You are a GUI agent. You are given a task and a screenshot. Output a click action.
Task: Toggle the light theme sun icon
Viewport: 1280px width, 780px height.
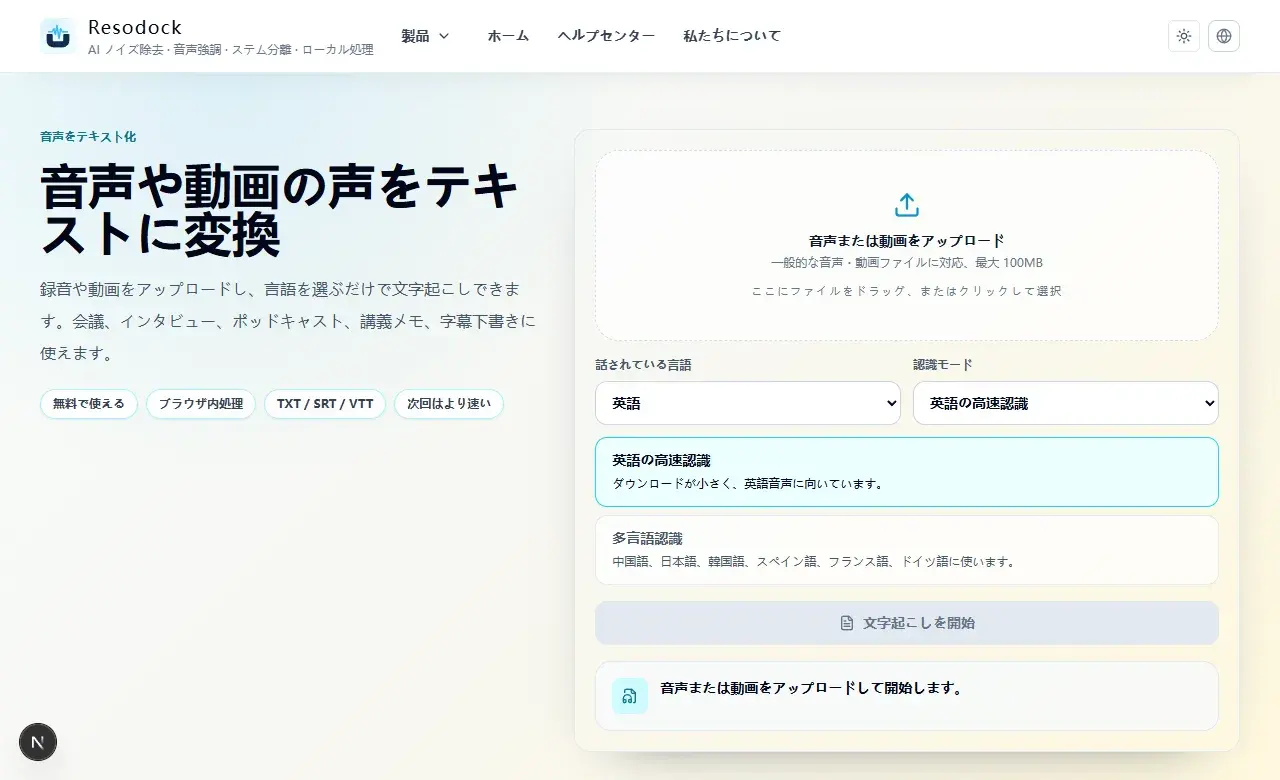pos(1184,36)
